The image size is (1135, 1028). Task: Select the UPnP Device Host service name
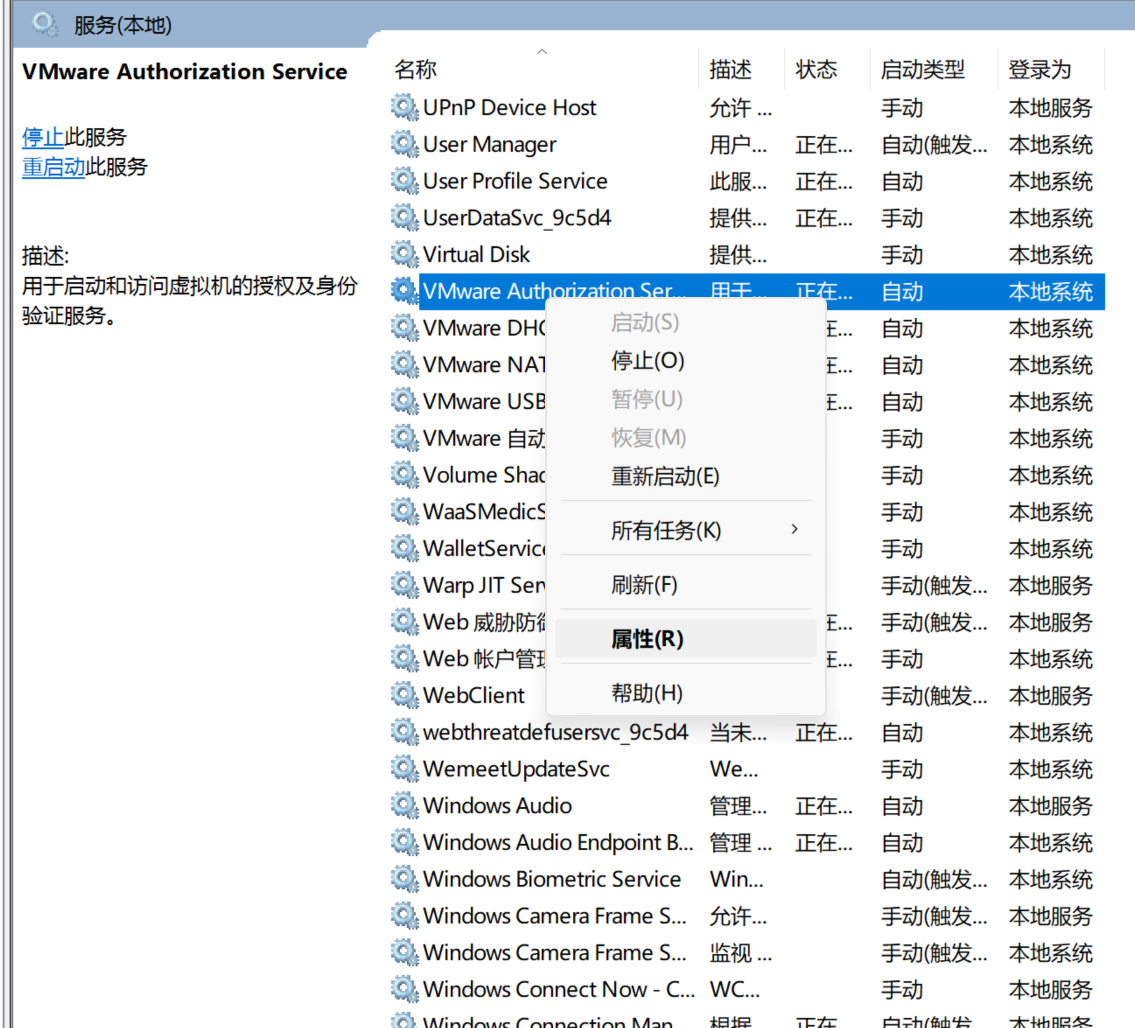(510, 107)
